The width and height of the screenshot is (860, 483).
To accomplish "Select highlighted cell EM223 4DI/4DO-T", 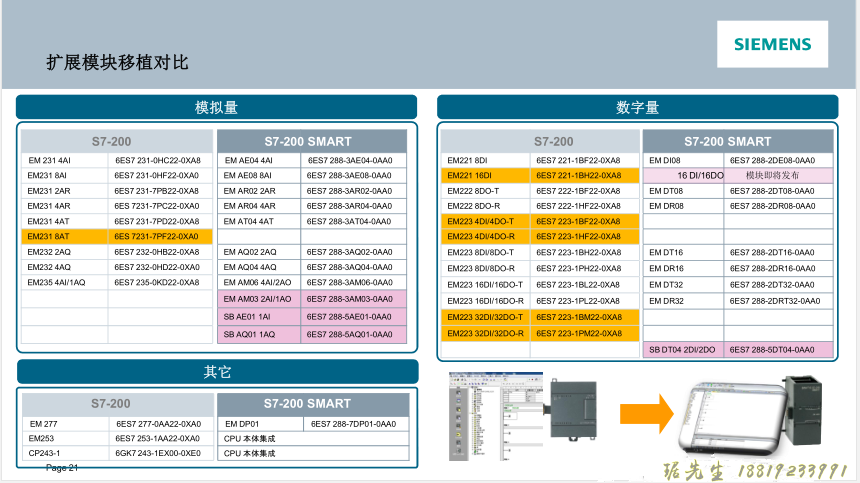I will pyautogui.click(x=485, y=221).
